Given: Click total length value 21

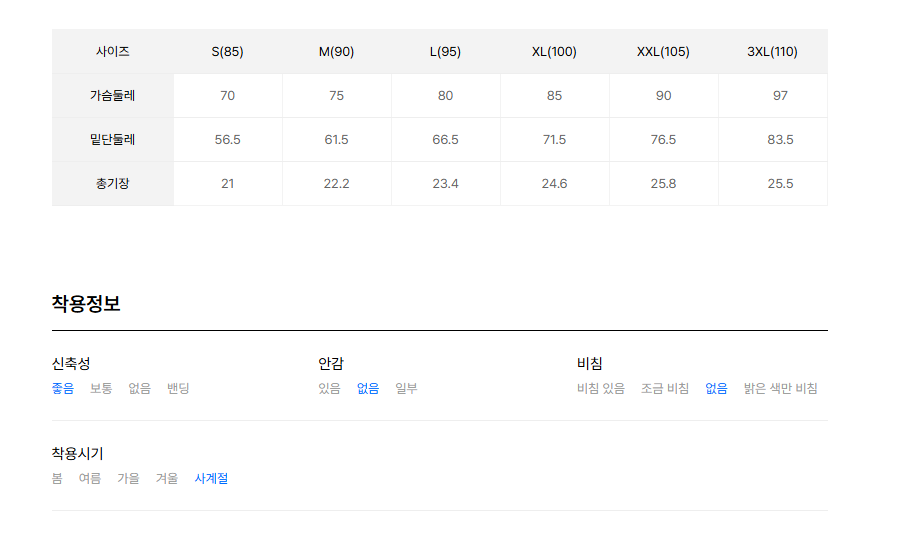Looking at the screenshot, I should click(x=228, y=184).
